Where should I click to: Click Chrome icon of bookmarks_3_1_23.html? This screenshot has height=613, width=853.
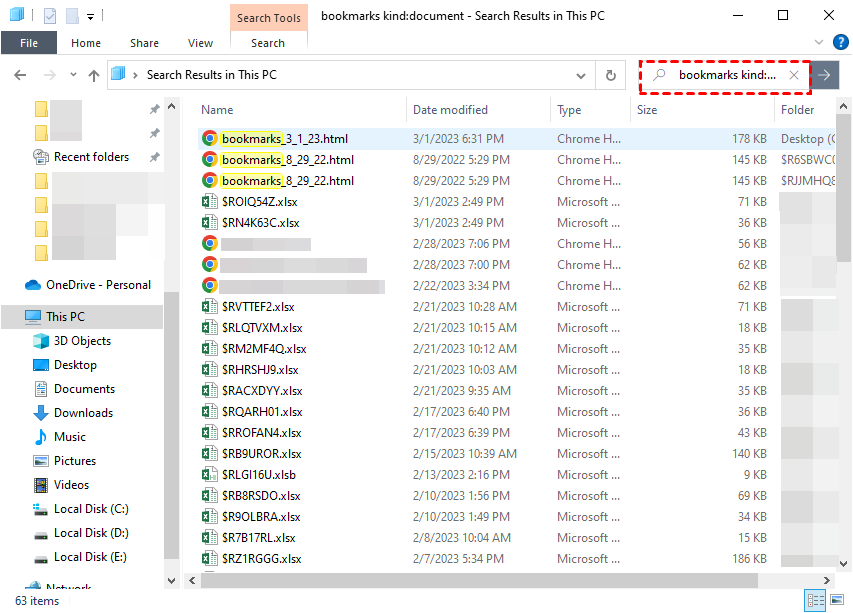(x=209, y=139)
